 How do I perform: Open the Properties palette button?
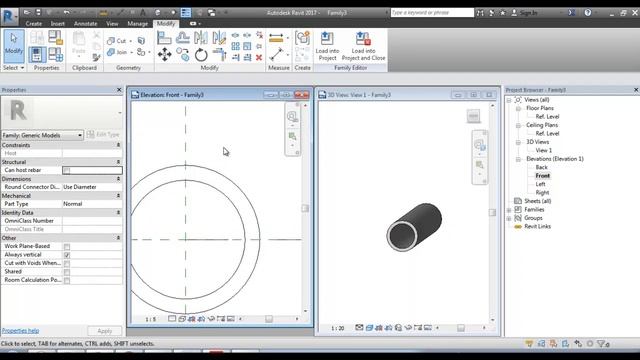tap(37, 54)
